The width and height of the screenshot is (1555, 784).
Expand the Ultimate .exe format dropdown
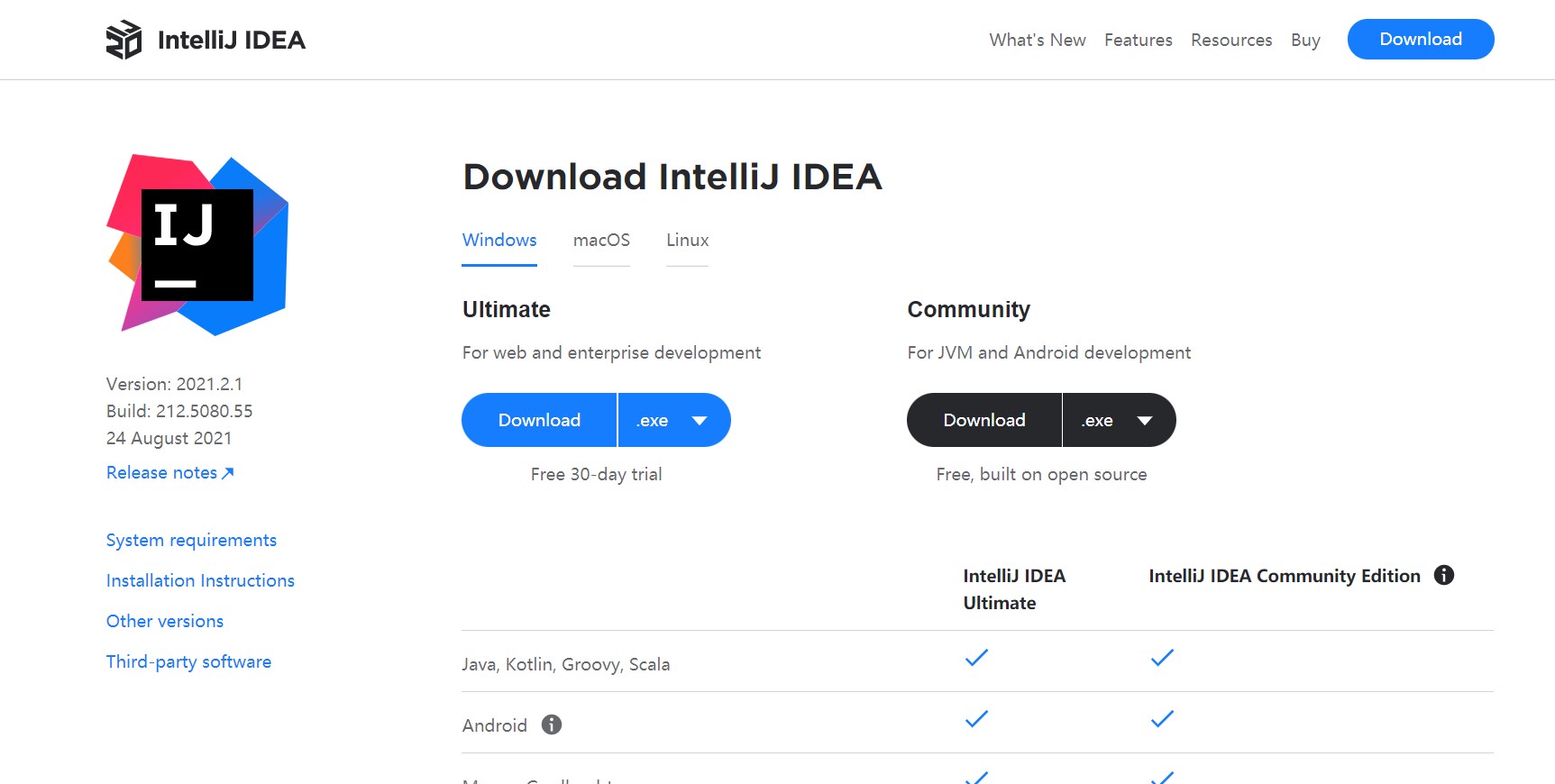coord(674,420)
